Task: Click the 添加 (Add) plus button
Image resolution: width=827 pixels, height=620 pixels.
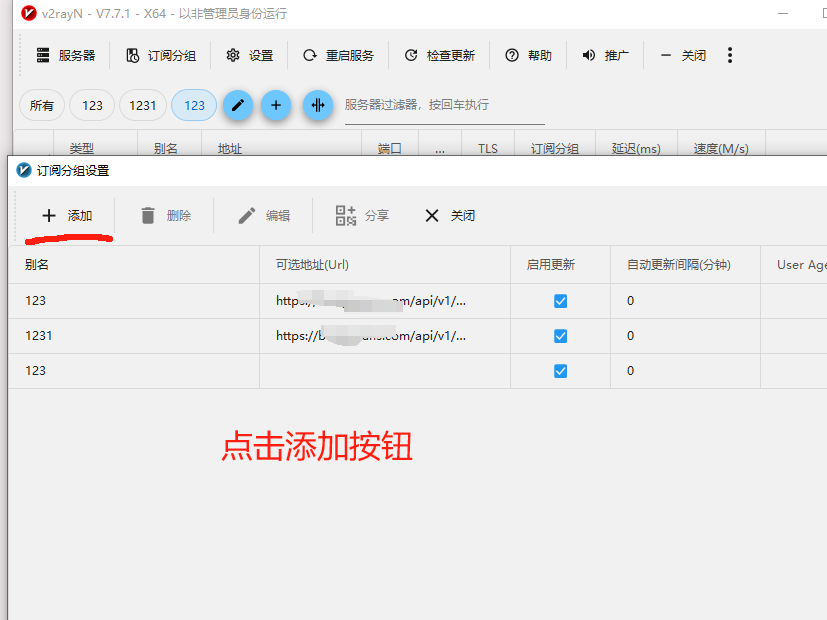Action: point(67,216)
